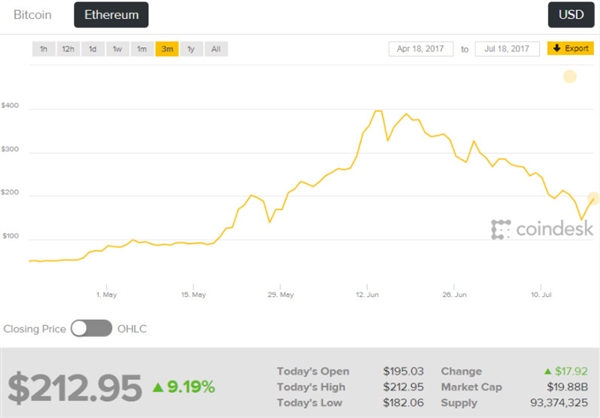Click the Today's Open label

313,371
